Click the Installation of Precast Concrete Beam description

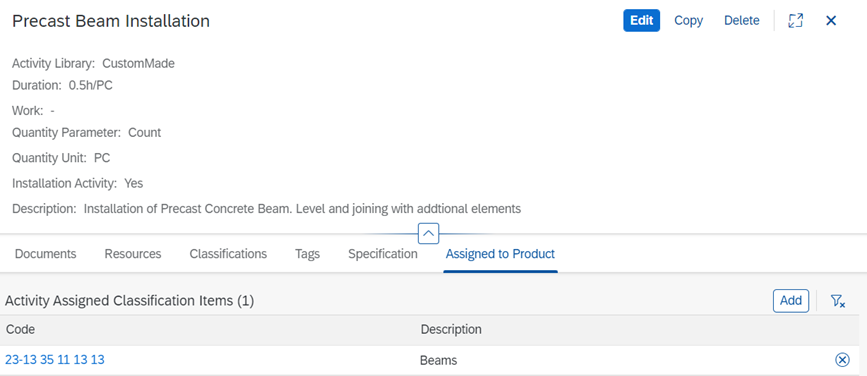coord(302,209)
